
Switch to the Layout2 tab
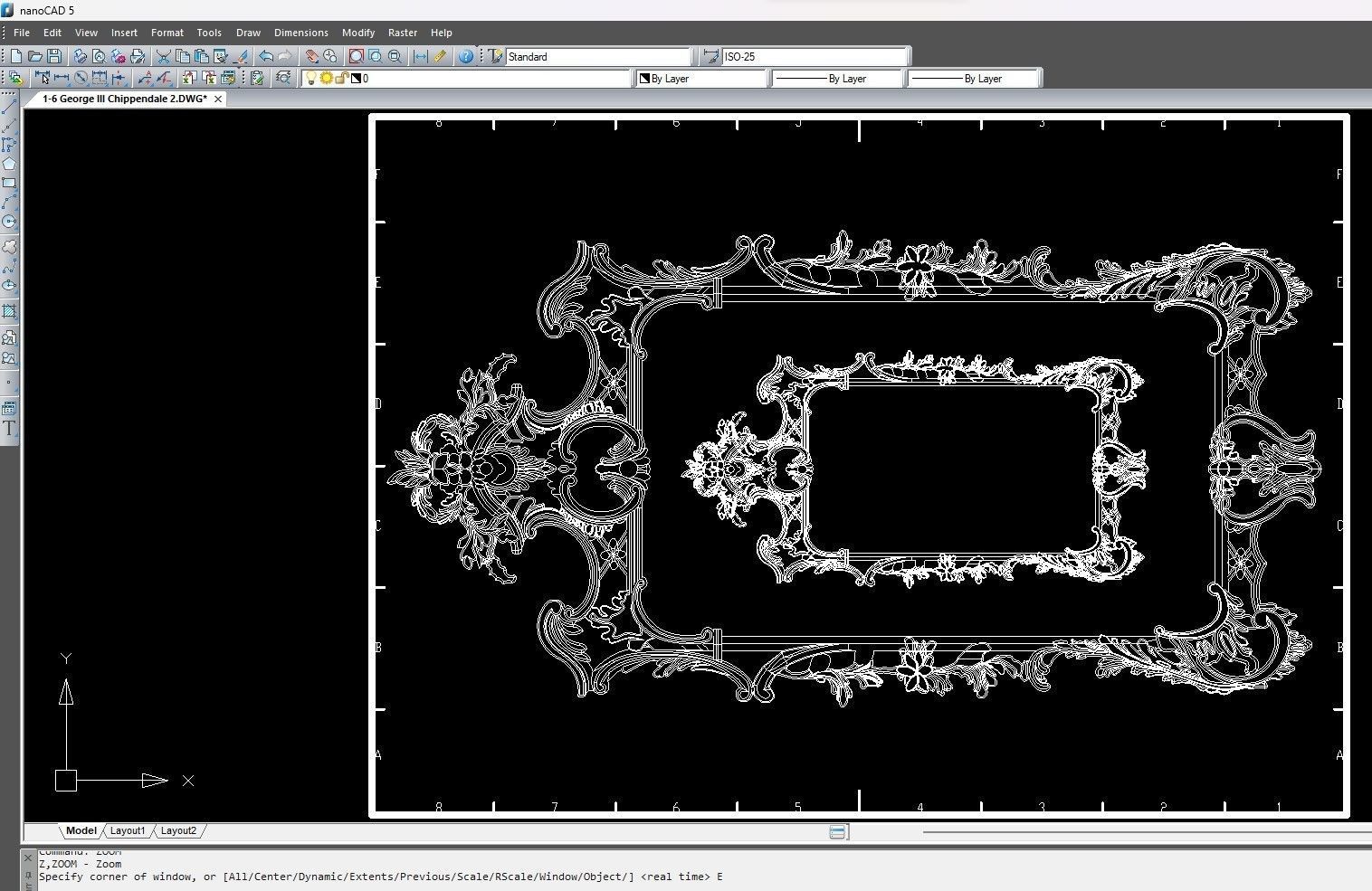178,830
